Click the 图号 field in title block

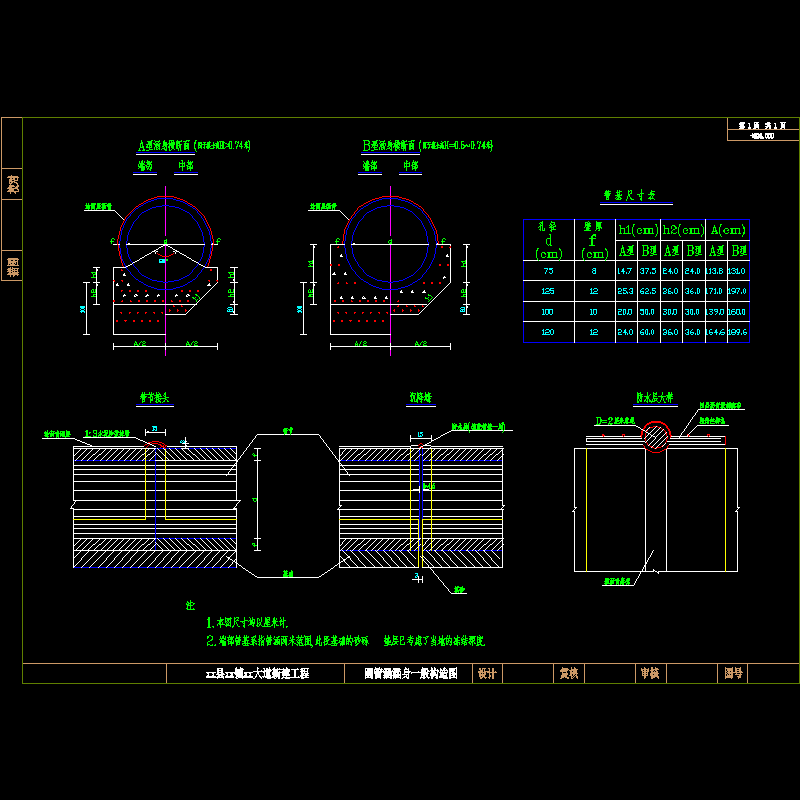734,674
